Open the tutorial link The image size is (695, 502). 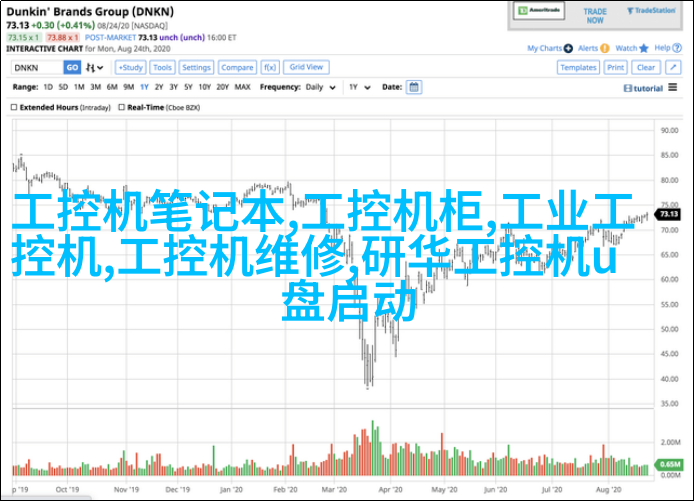(644, 88)
